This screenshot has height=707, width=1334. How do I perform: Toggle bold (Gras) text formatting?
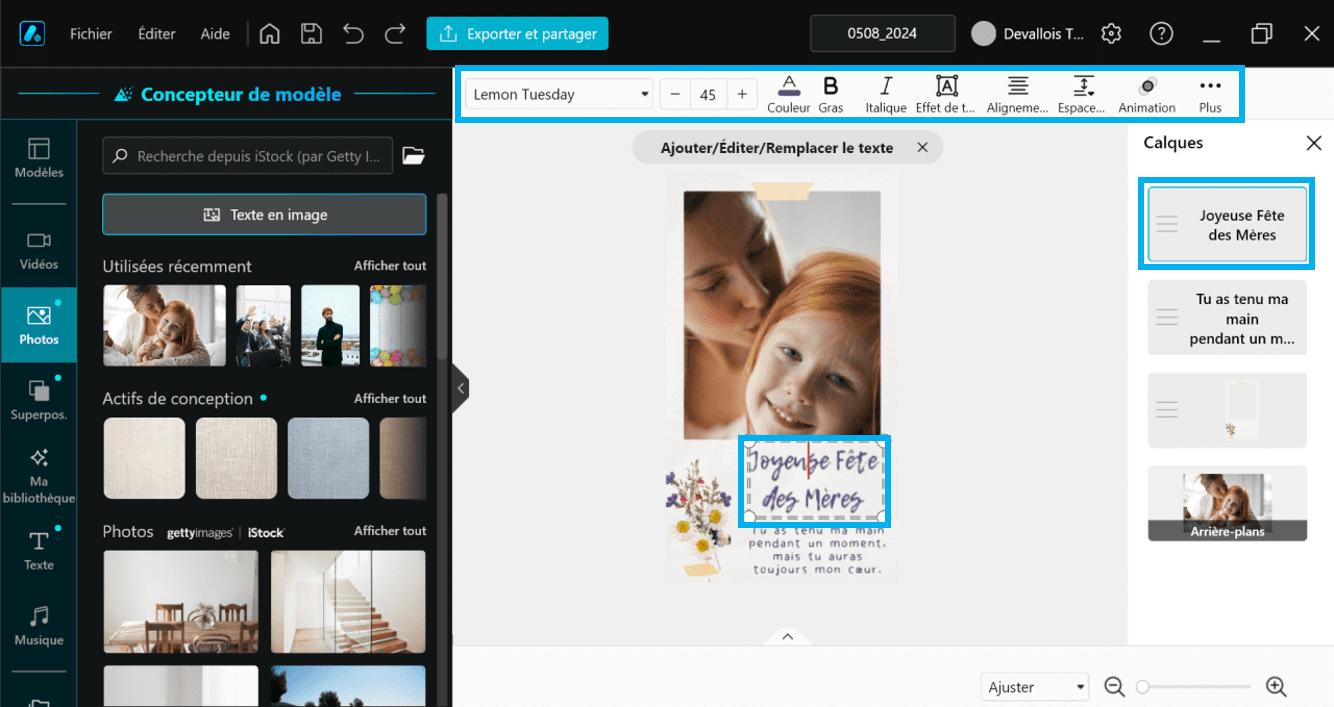[830, 94]
